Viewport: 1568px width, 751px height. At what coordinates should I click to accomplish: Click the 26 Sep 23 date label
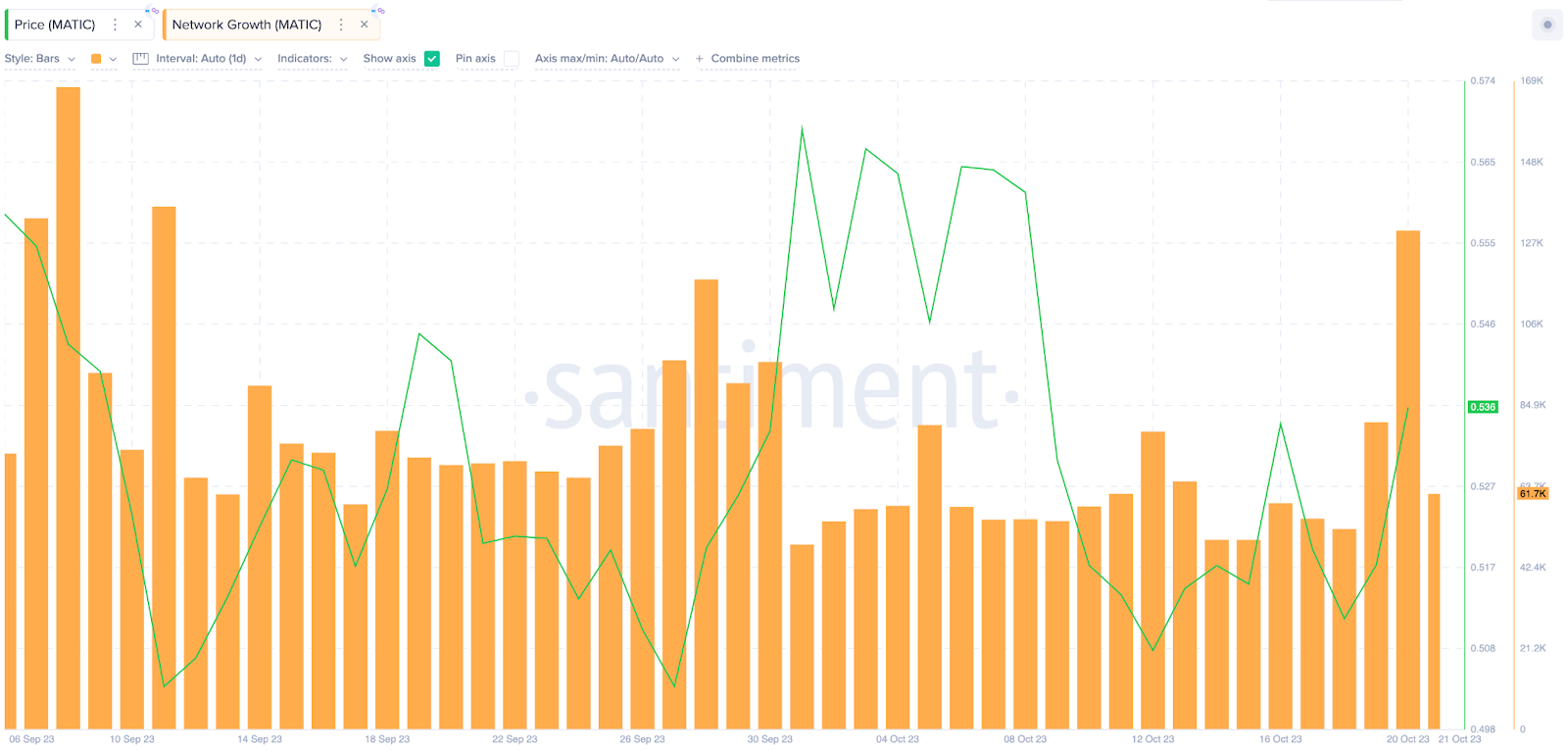[x=642, y=739]
